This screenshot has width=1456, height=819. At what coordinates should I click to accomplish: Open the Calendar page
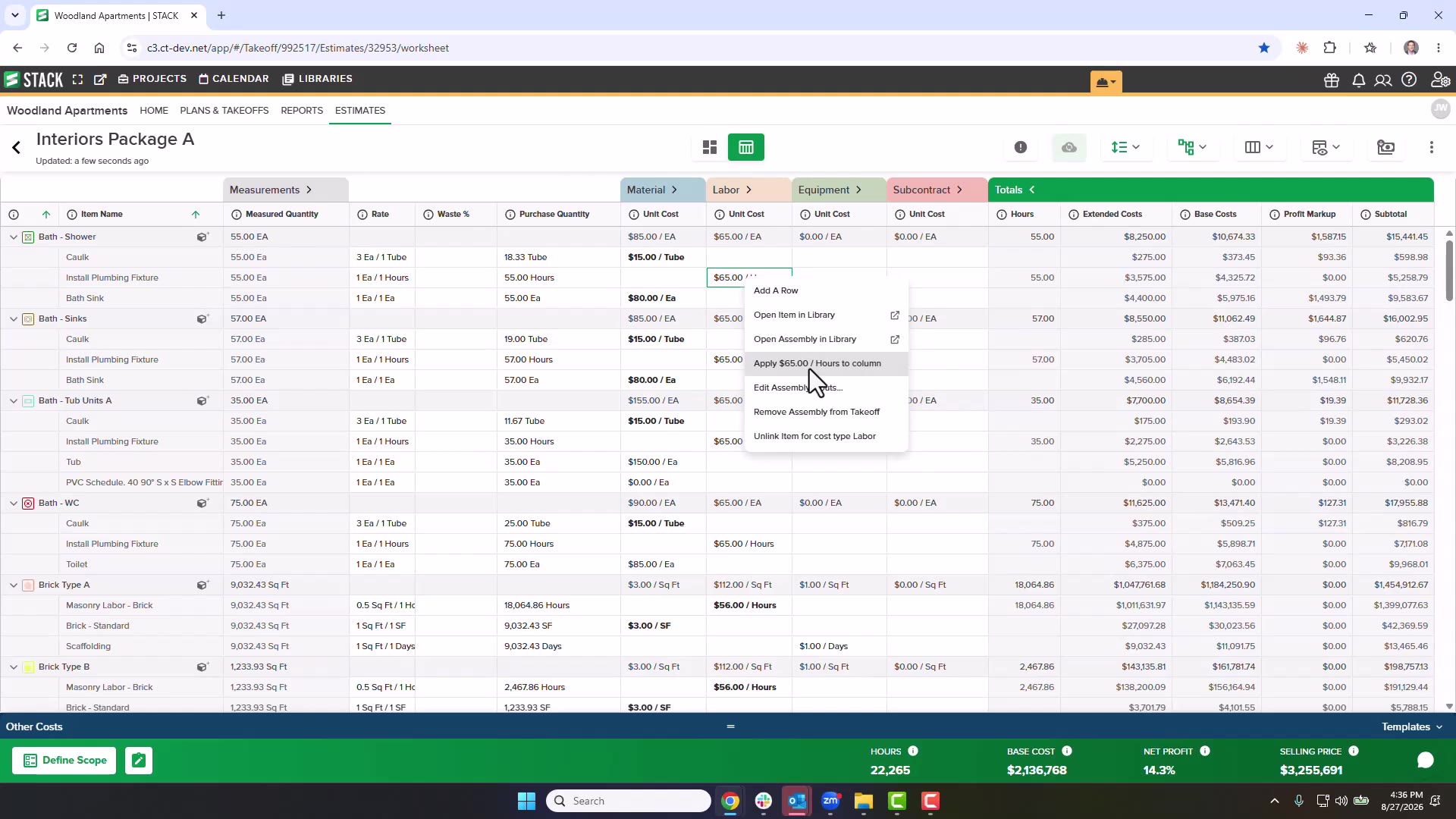pyautogui.click(x=234, y=79)
